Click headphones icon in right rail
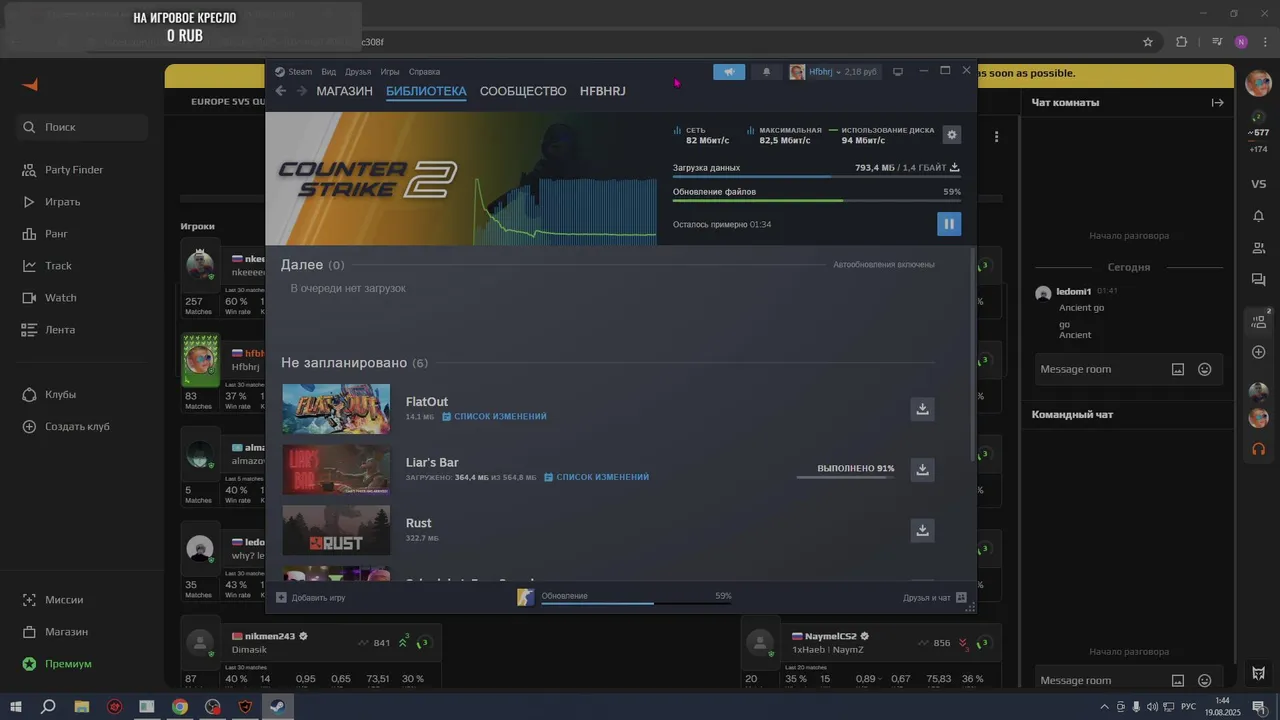This screenshot has height=720, width=1280. click(1259, 449)
